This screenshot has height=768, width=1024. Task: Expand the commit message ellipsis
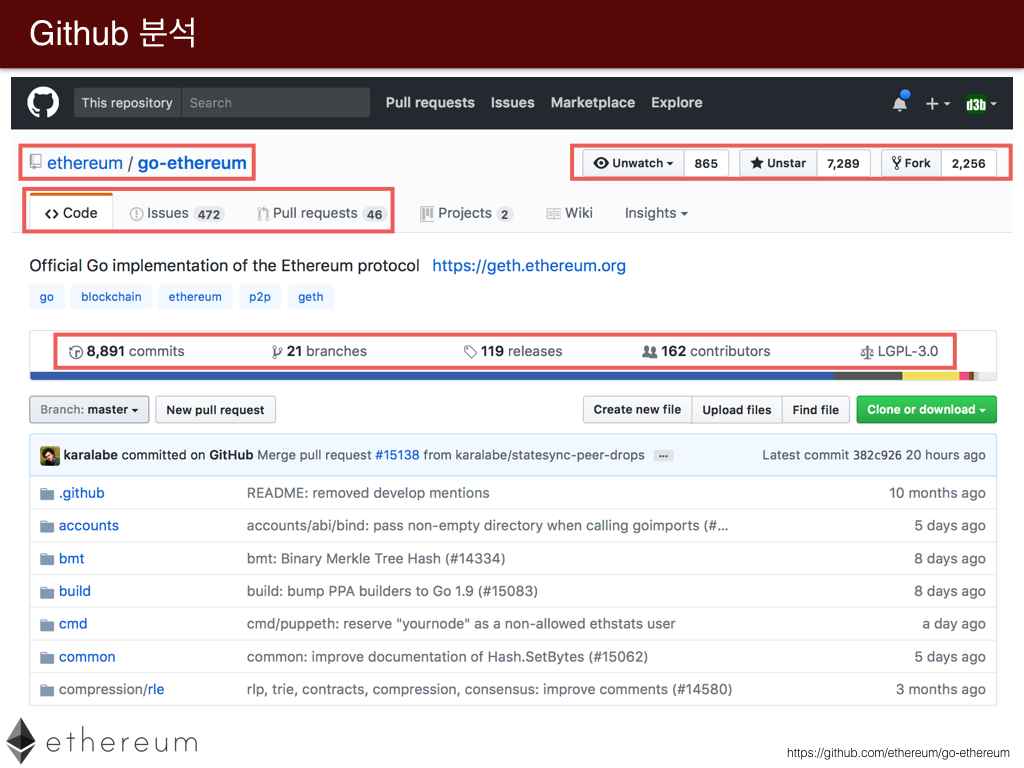[664, 456]
